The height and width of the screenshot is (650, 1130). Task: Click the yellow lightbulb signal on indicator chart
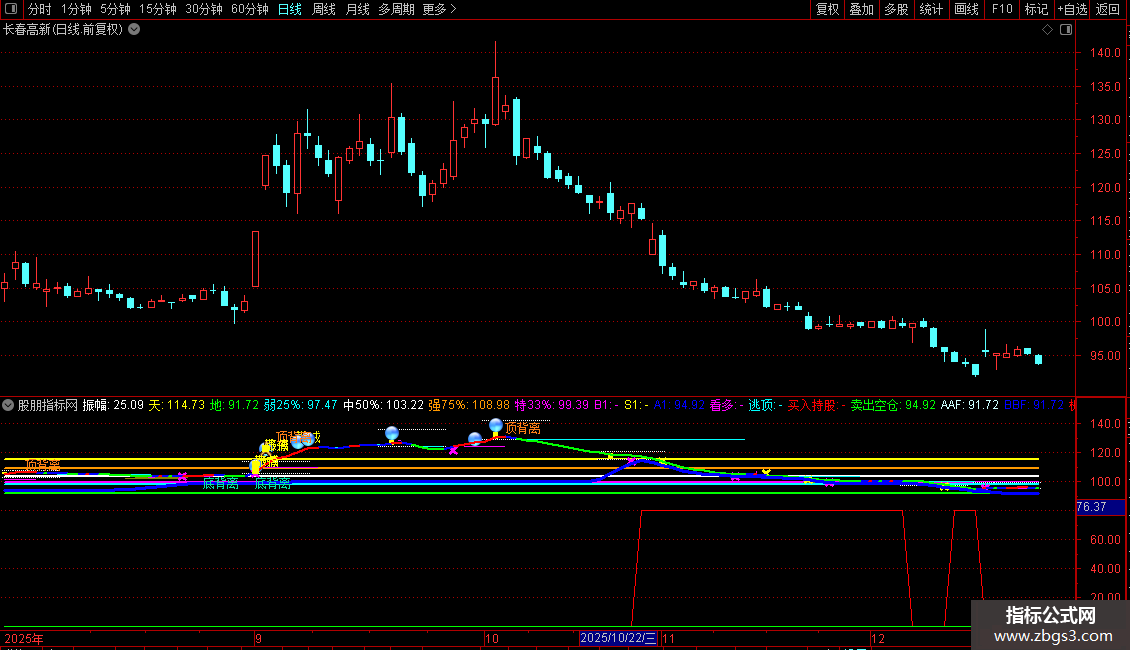[255, 466]
